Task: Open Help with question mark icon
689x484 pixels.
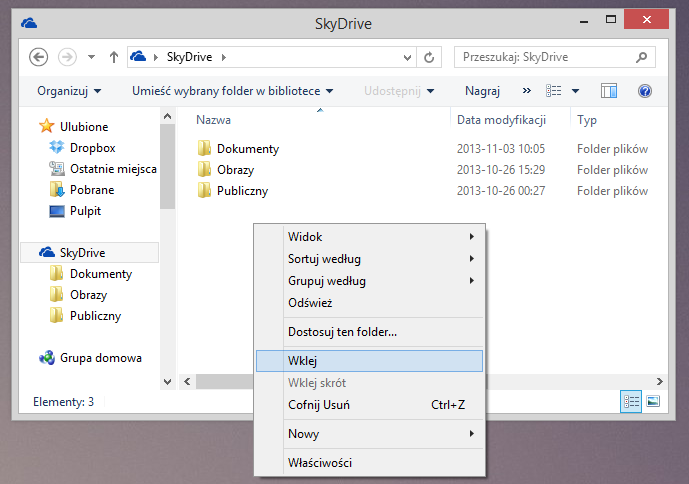Action: [x=645, y=91]
